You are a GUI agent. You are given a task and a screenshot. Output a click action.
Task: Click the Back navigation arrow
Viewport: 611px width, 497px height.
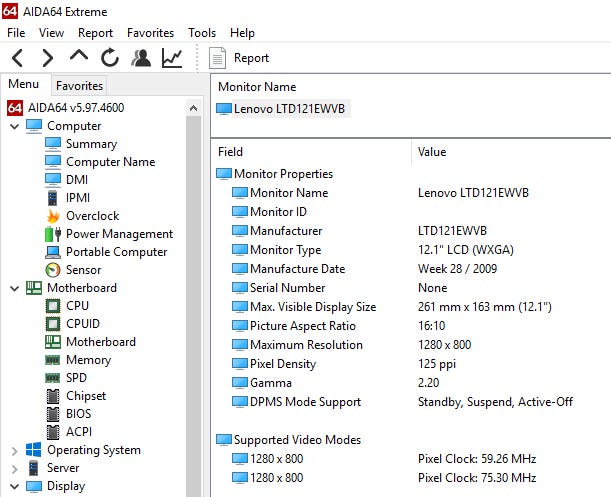[x=18, y=58]
